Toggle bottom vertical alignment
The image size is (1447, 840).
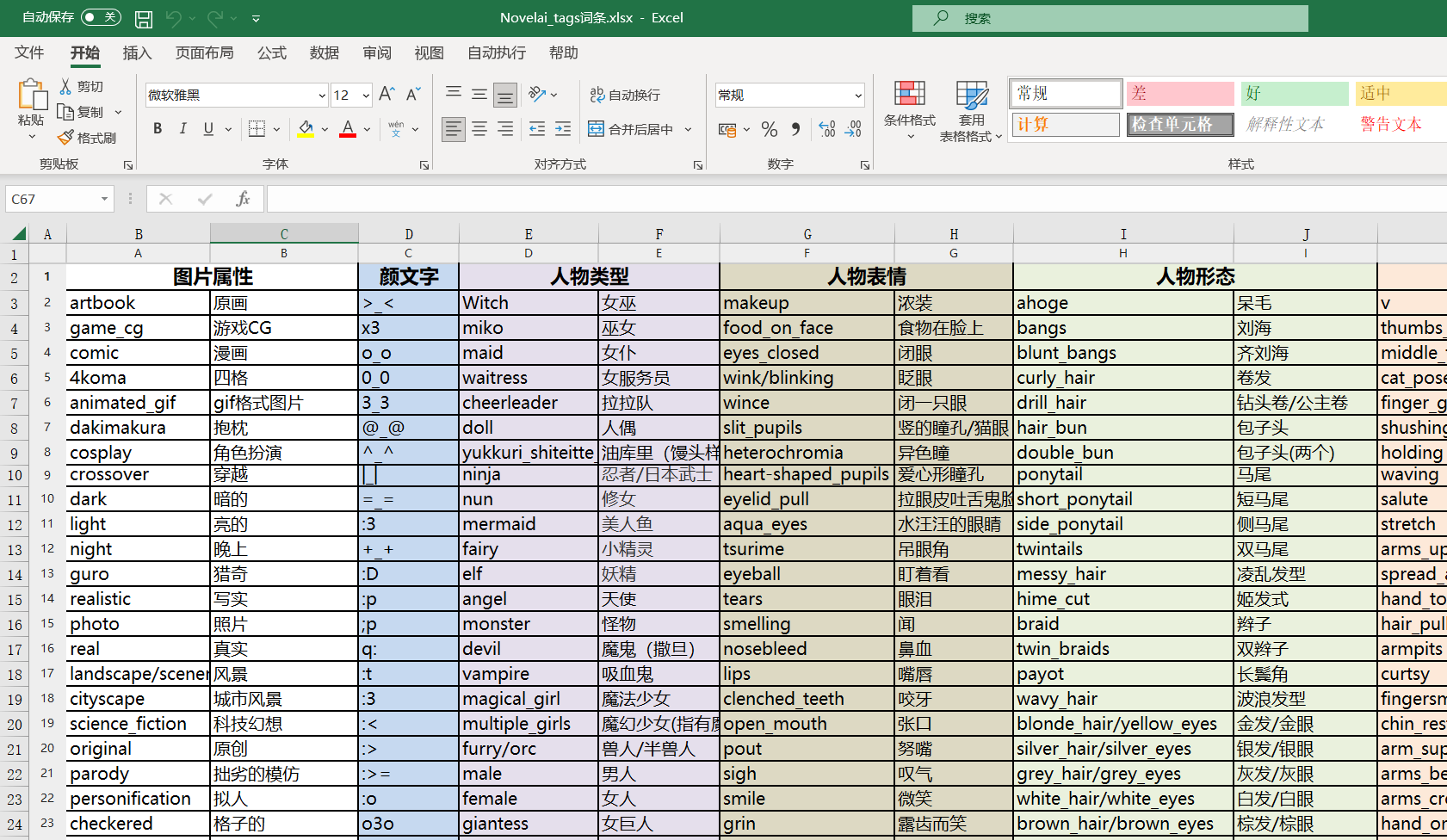[505, 95]
